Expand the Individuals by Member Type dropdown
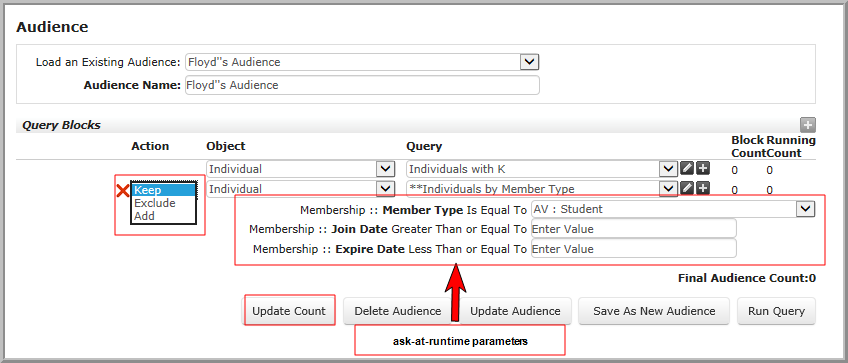Screen dimensions: 848x363 [669, 189]
